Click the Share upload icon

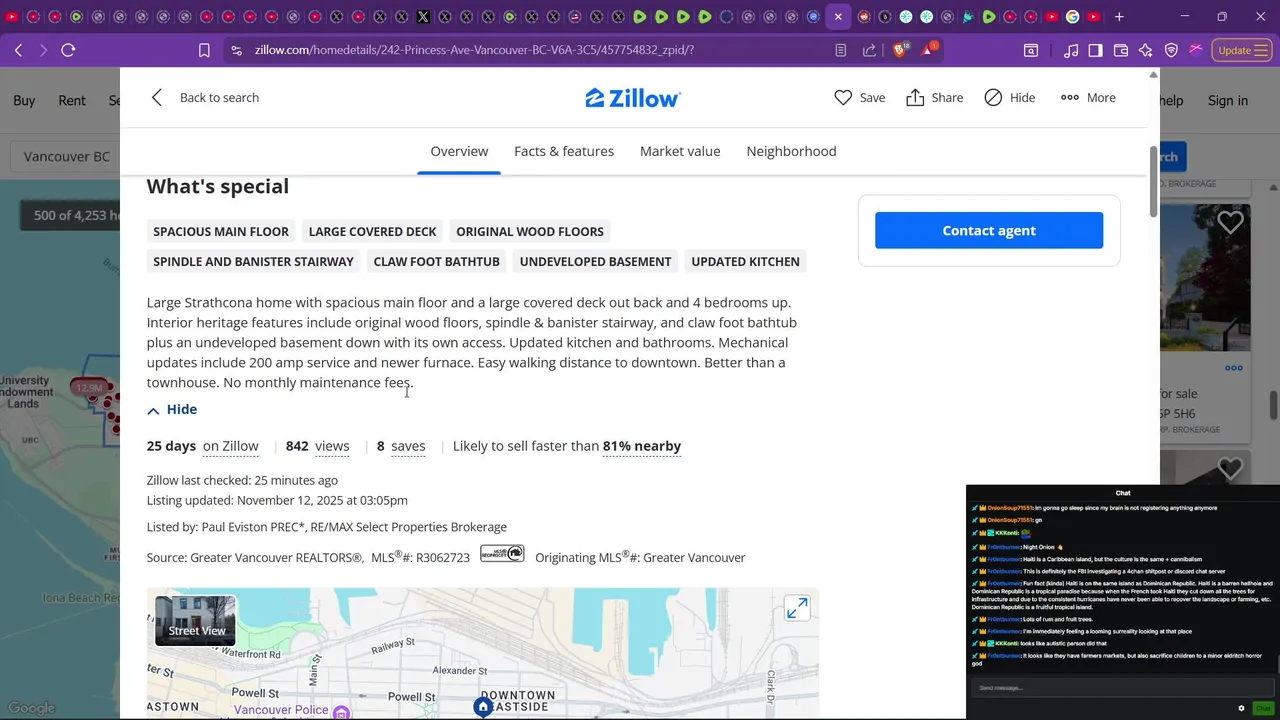pos(915,97)
